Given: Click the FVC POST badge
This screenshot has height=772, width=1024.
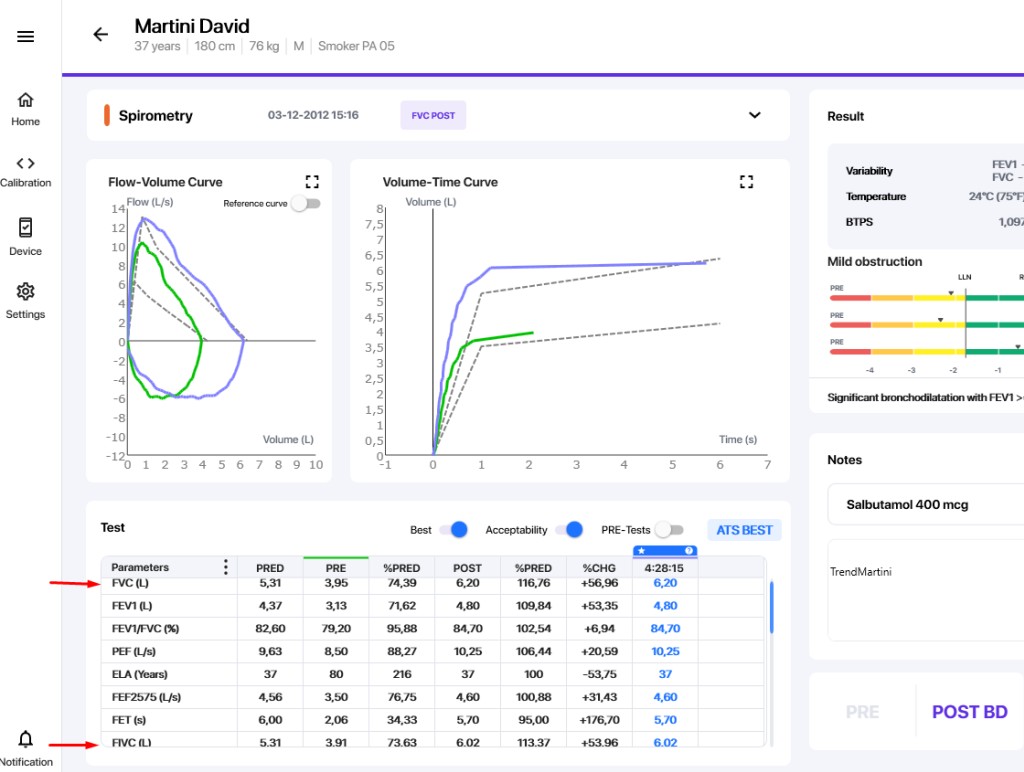Looking at the screenshot, I should pos(433,115).
